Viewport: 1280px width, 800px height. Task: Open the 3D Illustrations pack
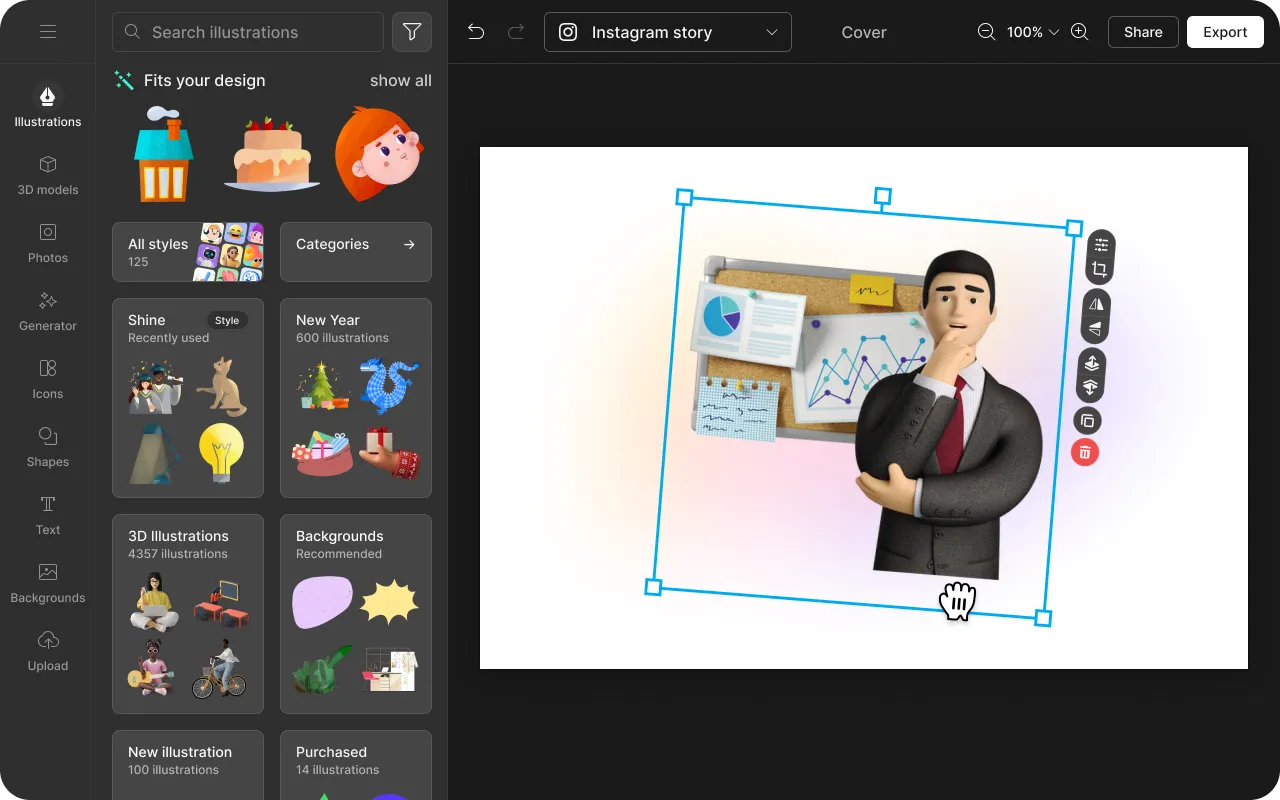pyautogui.click(x=188, y=614)
